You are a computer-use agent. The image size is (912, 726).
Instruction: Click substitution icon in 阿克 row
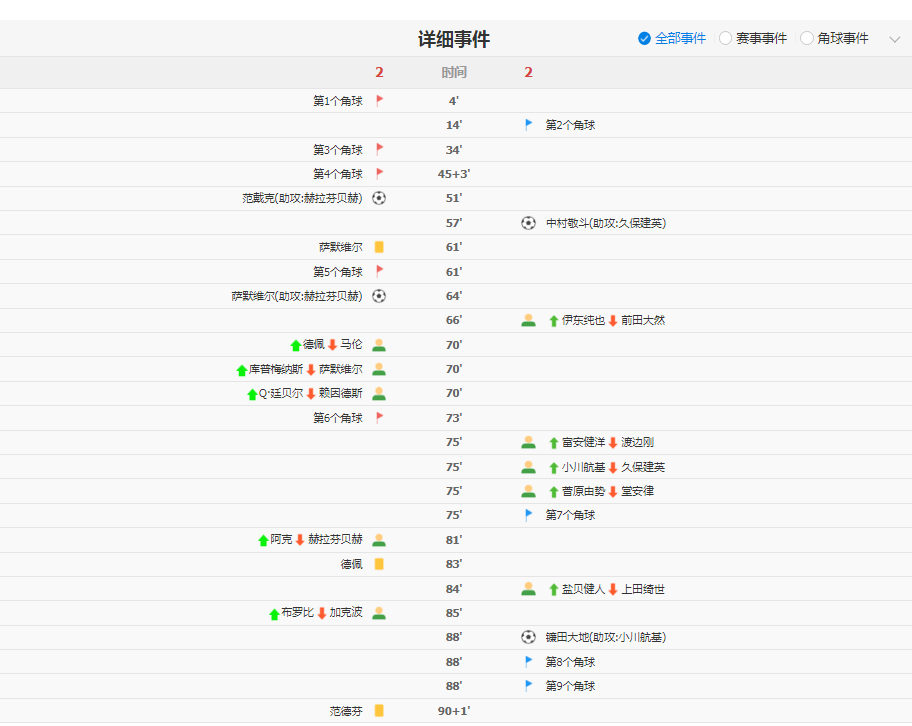(x=379, y=540)
